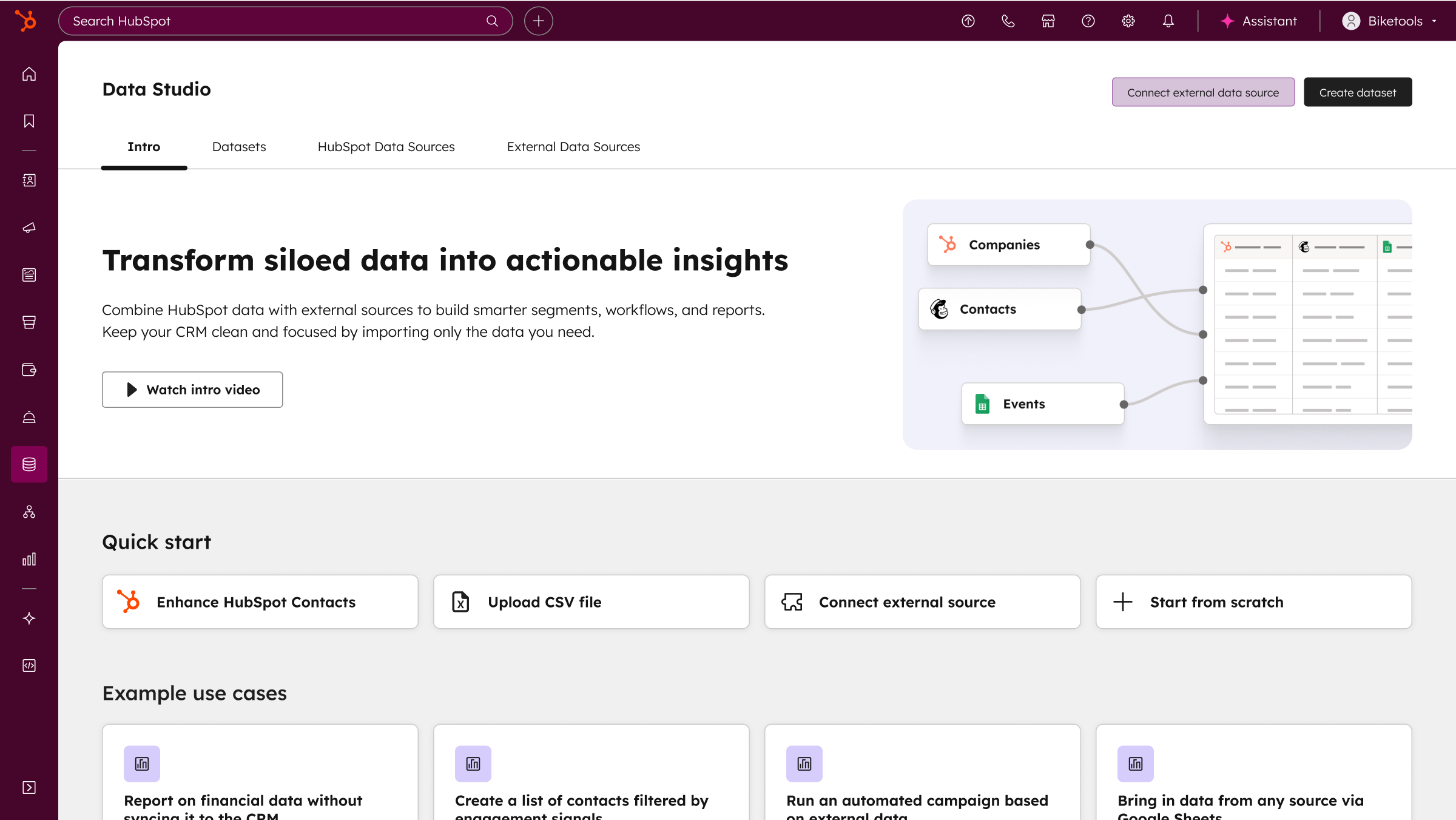The height and width of the screenshot is (820, 1456).
Task: Open the Biketools account dropdown
Action: click(x=1390, y=20)
